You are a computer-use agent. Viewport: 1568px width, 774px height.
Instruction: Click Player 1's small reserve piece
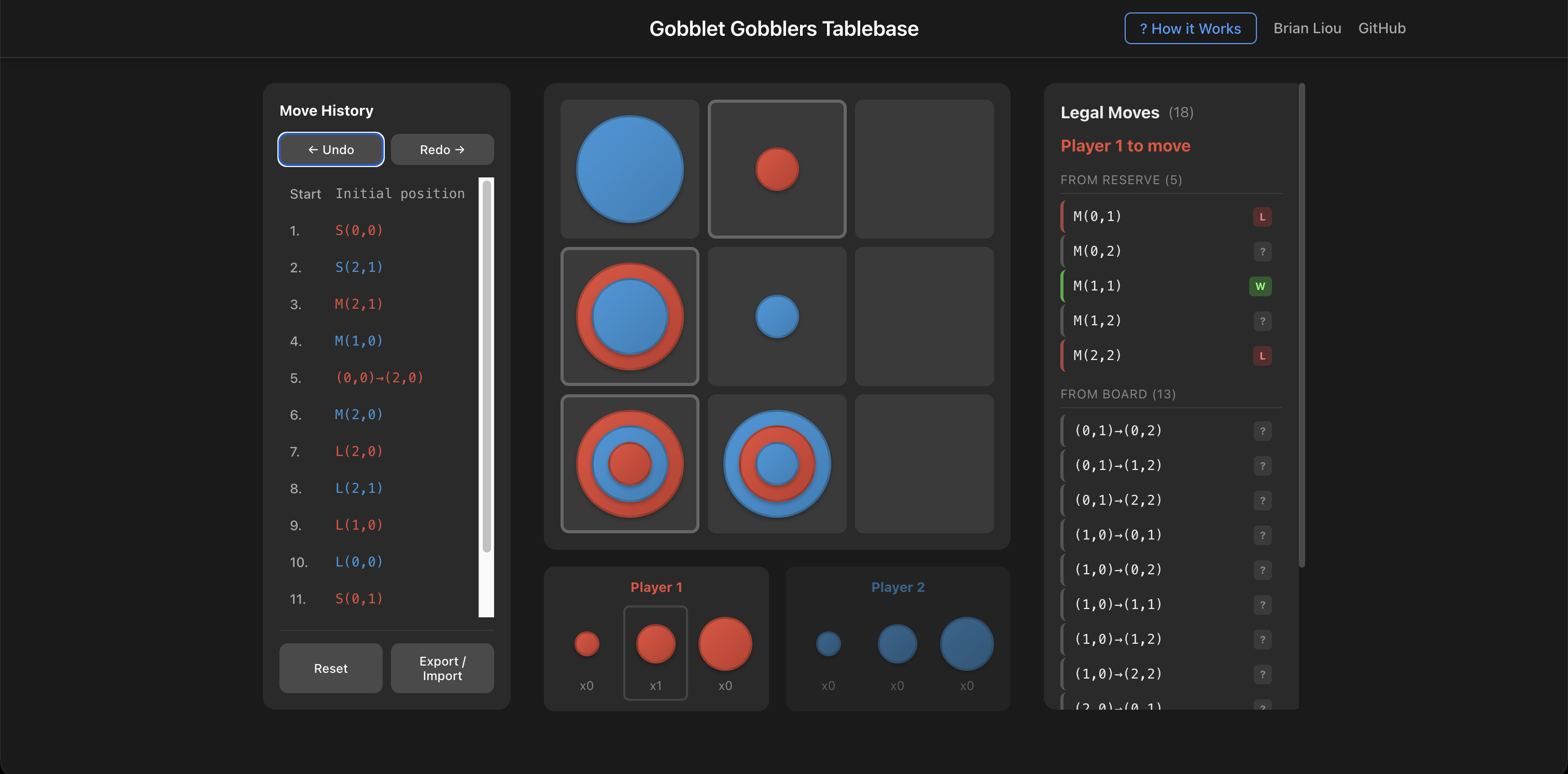click(x=586, y=644)
